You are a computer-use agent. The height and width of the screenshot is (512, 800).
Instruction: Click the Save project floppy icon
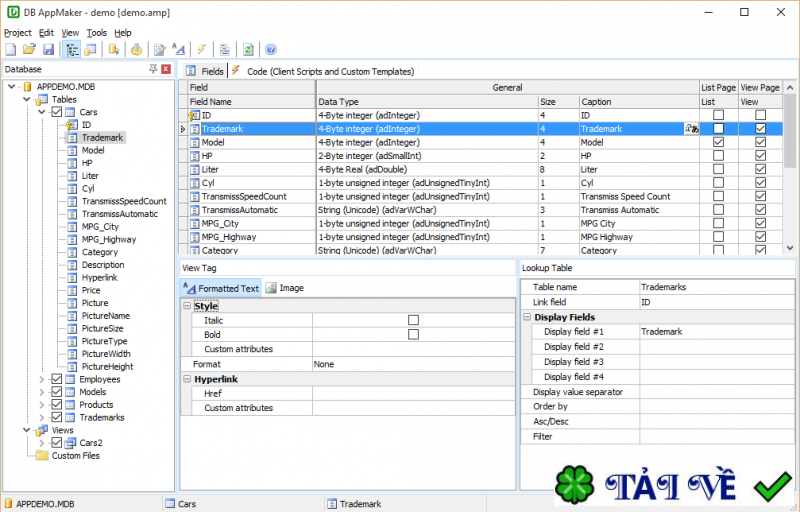[47, 49]
